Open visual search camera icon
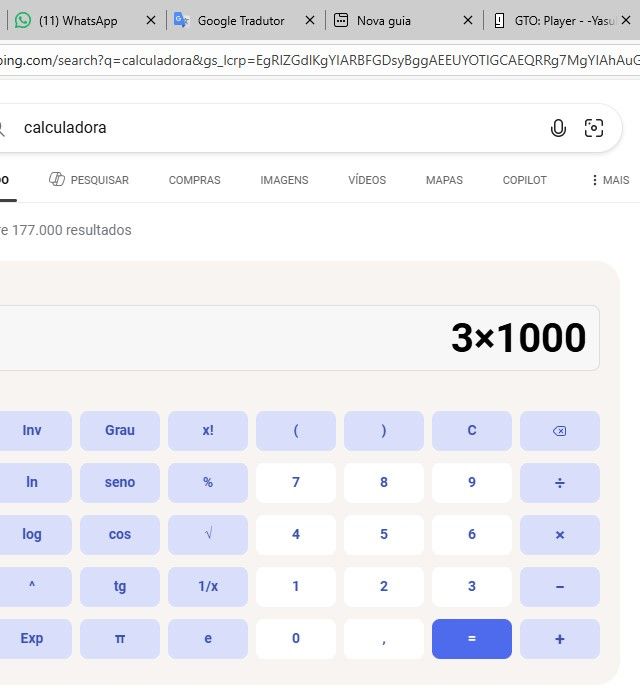The image size is (640, 689). (x=594, y=128)
